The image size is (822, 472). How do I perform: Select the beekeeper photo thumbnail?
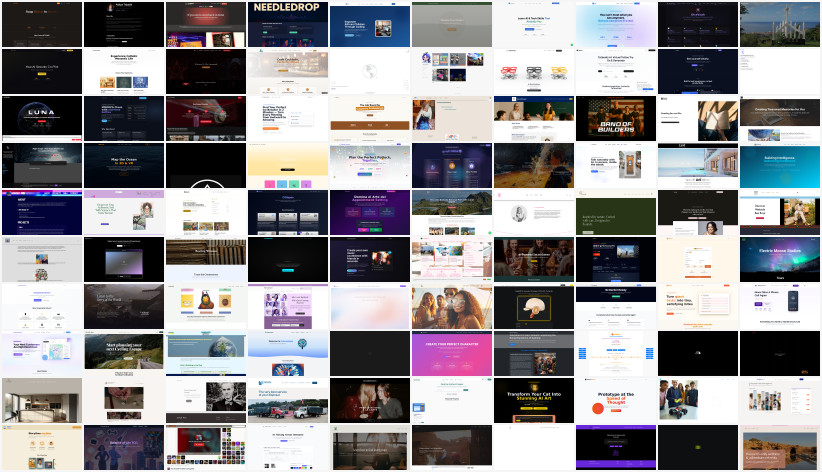coord(780,212)
